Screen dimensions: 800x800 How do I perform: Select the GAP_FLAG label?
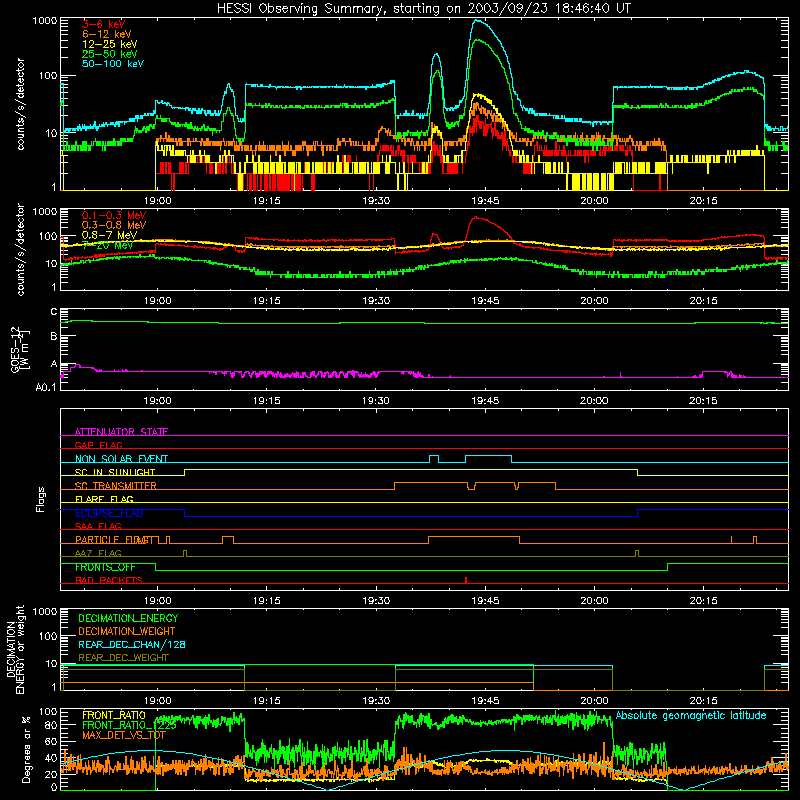point(98,445)
